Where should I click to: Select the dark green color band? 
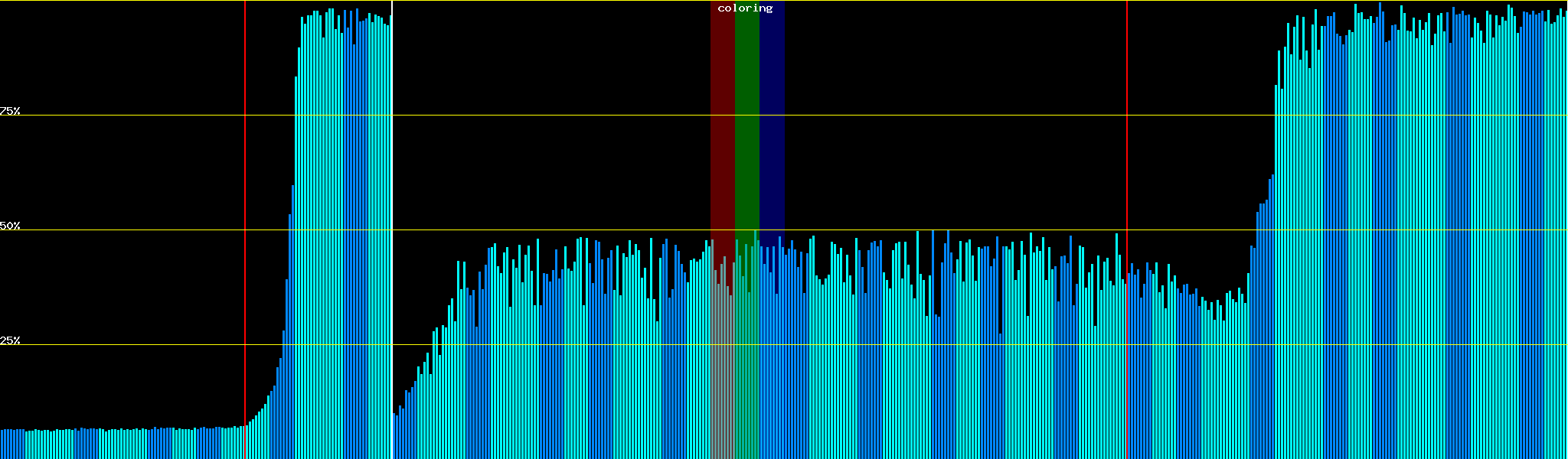(x=746, y=115)
